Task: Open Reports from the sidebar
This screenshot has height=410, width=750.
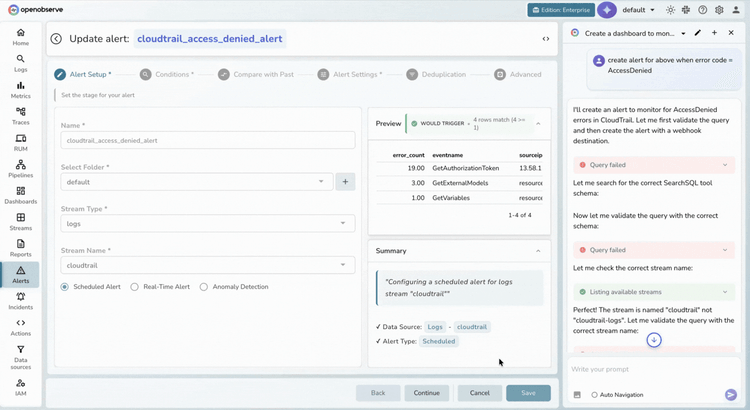Action: [x=21, y=248]
